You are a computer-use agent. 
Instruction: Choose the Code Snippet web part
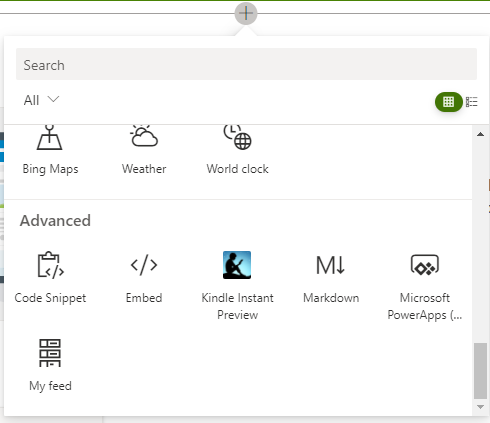[x=50, y=278]
